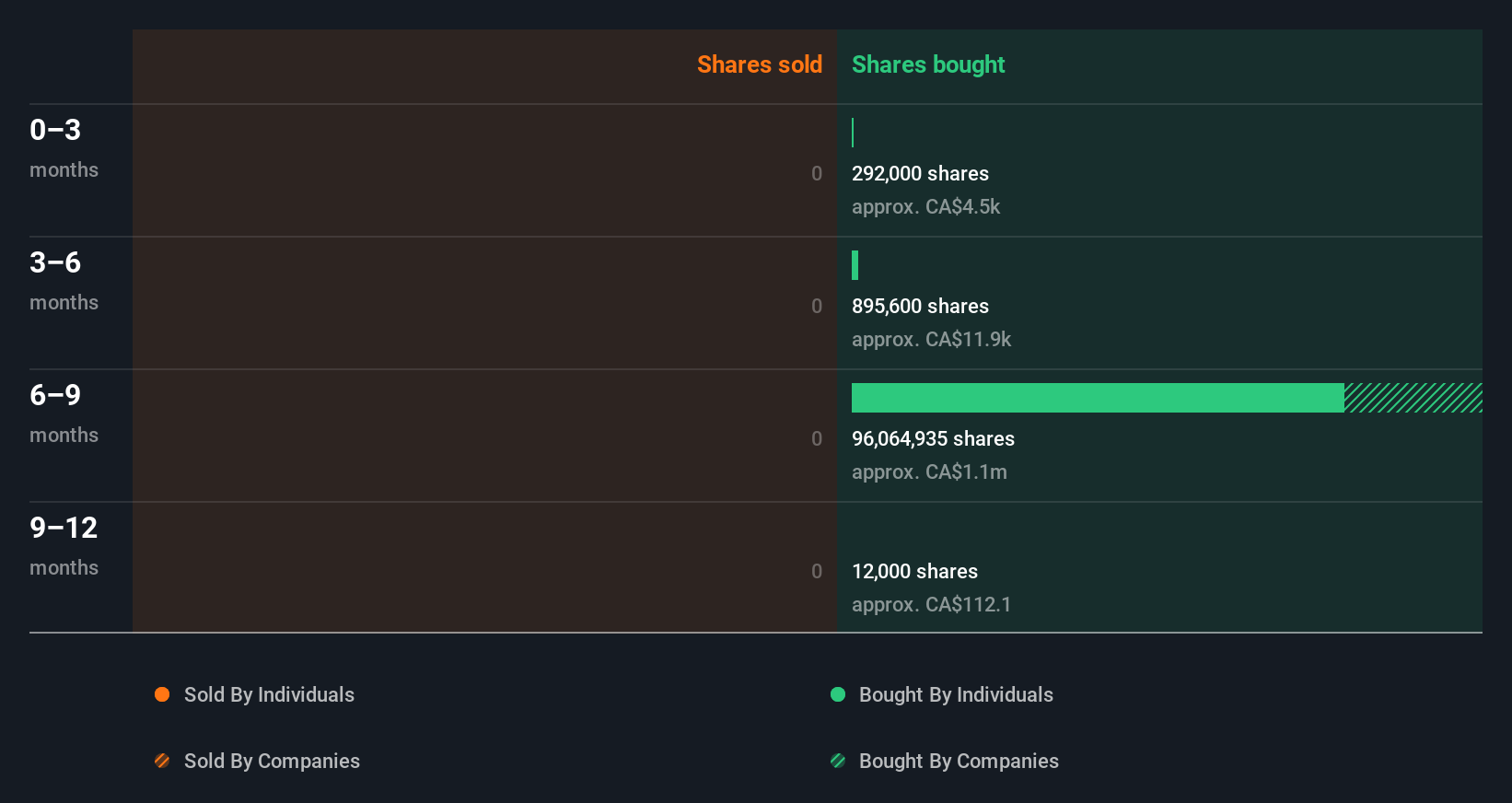Screen dimensions: 1512x803
Task: Click the green Bought By Individuals legend dot
Action: 838,694
